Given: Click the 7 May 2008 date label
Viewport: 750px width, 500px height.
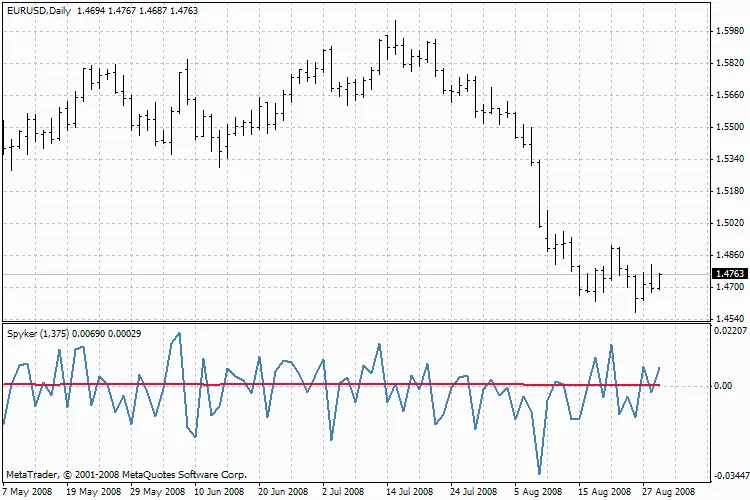Looking at the screenshot, I should pyautogui.click(x=28, y=492).
